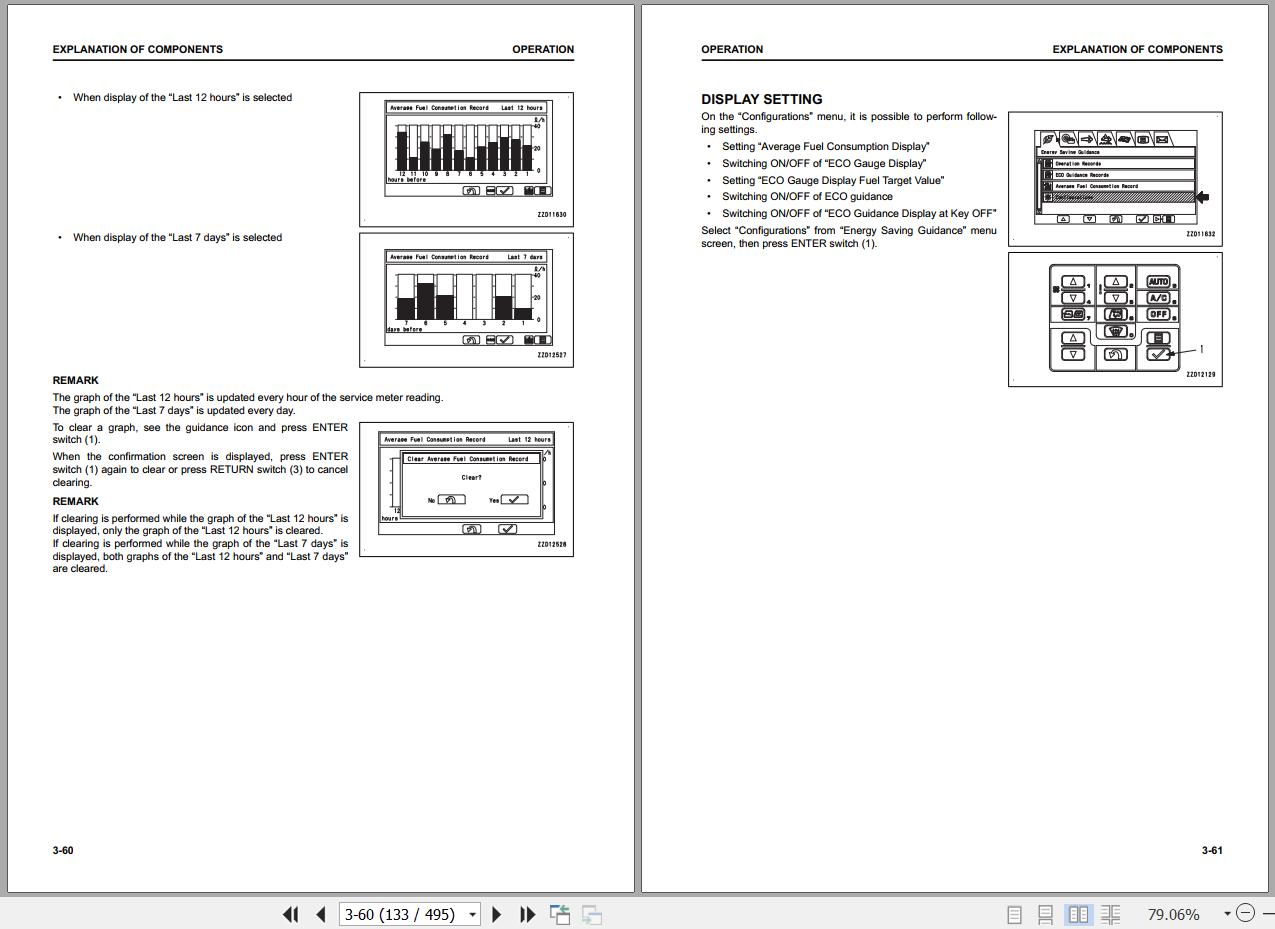Switch to continuous facing pages layout

[x=1110, y=914]
